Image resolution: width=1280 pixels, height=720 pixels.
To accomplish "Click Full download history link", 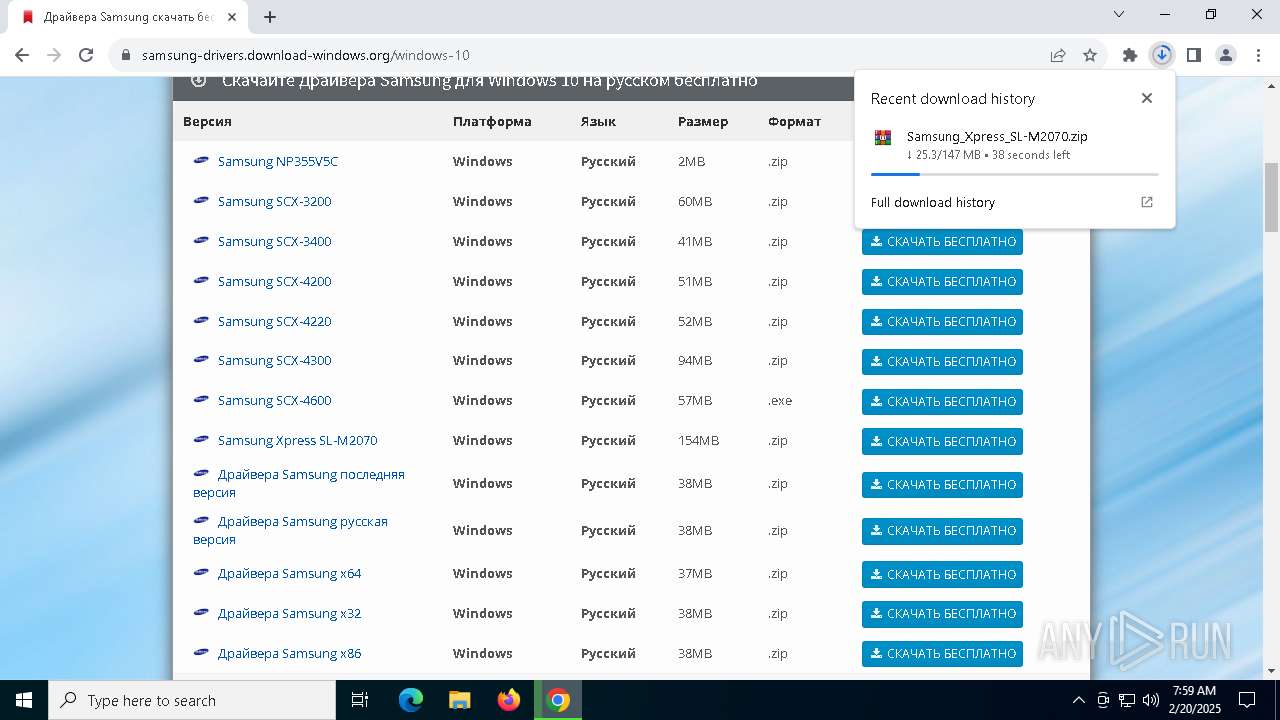I will (933, 202).
